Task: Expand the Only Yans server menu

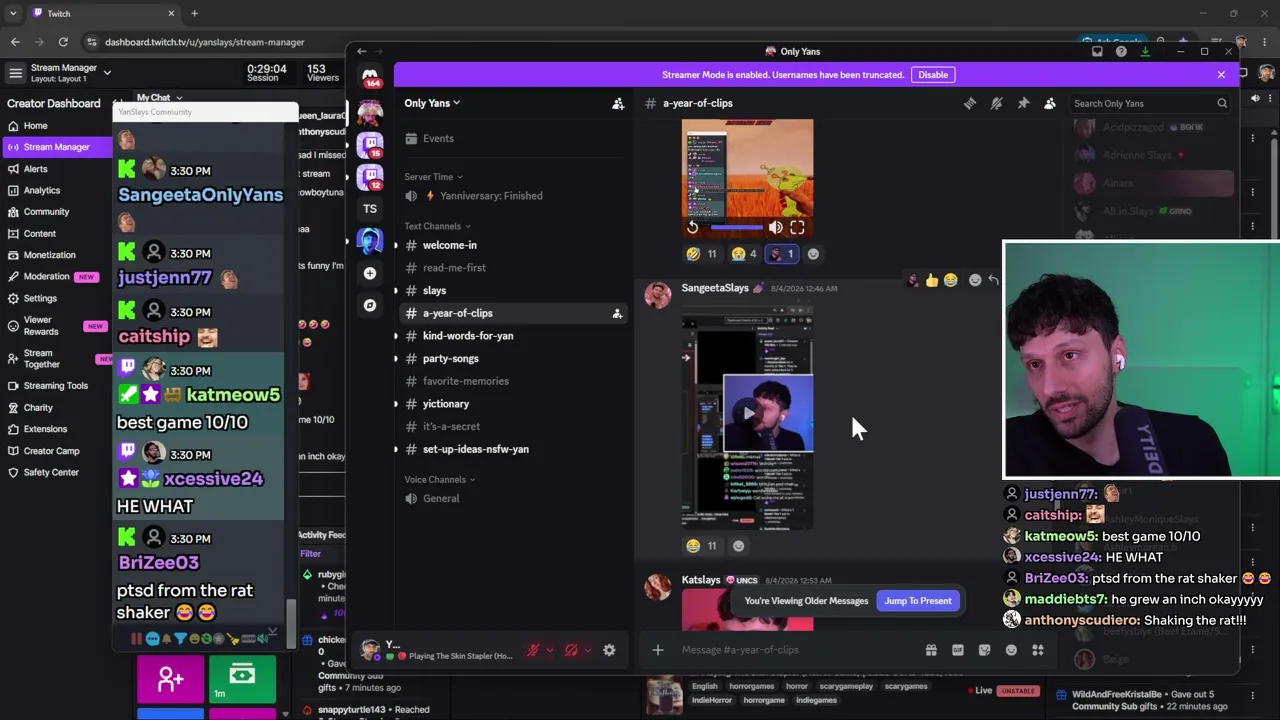Action: pyautogui.click(x=432, y=103)
